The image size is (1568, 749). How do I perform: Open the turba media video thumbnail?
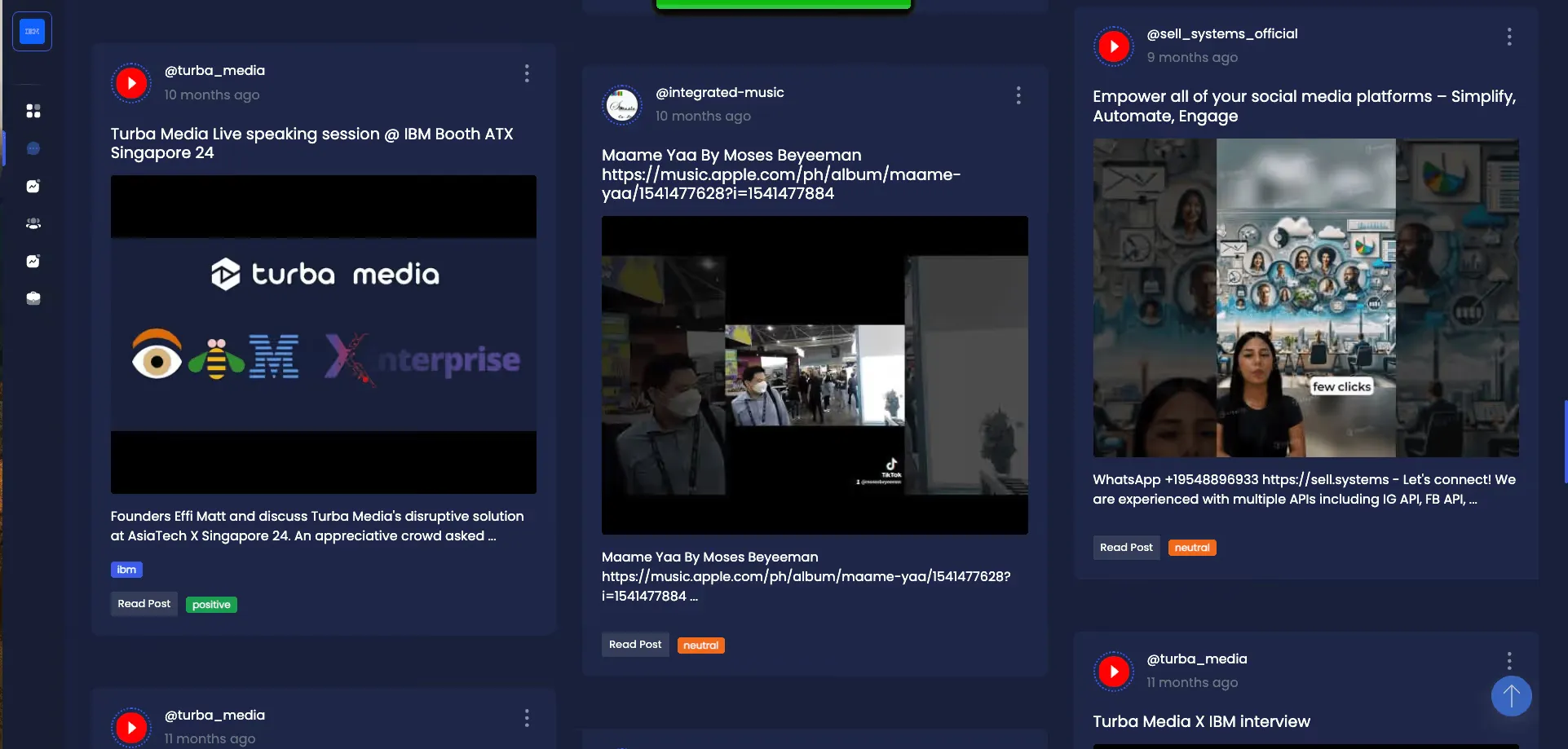pyautogui.click(x=324, y=334)
